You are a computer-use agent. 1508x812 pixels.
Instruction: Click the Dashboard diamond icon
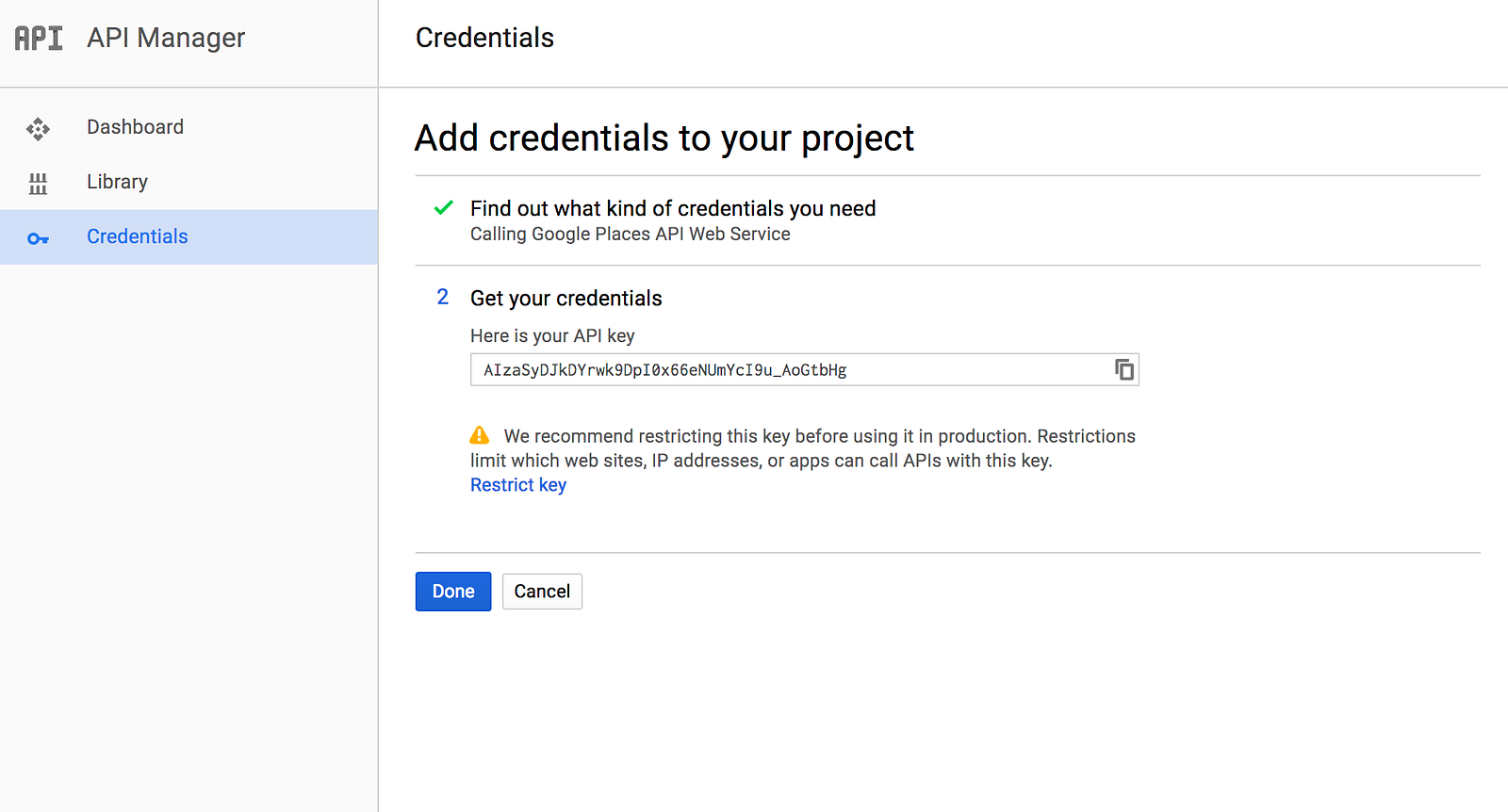38,128
